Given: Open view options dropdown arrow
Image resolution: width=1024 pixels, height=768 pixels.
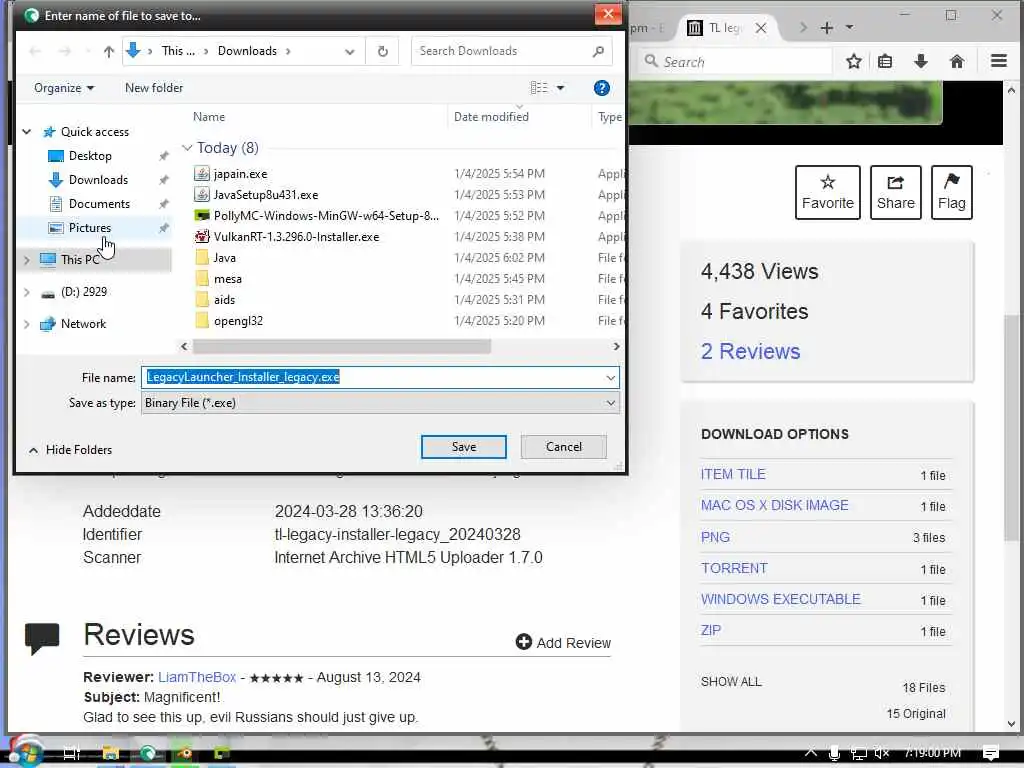Looking at the screenshot, I should [x=560, y=88].
